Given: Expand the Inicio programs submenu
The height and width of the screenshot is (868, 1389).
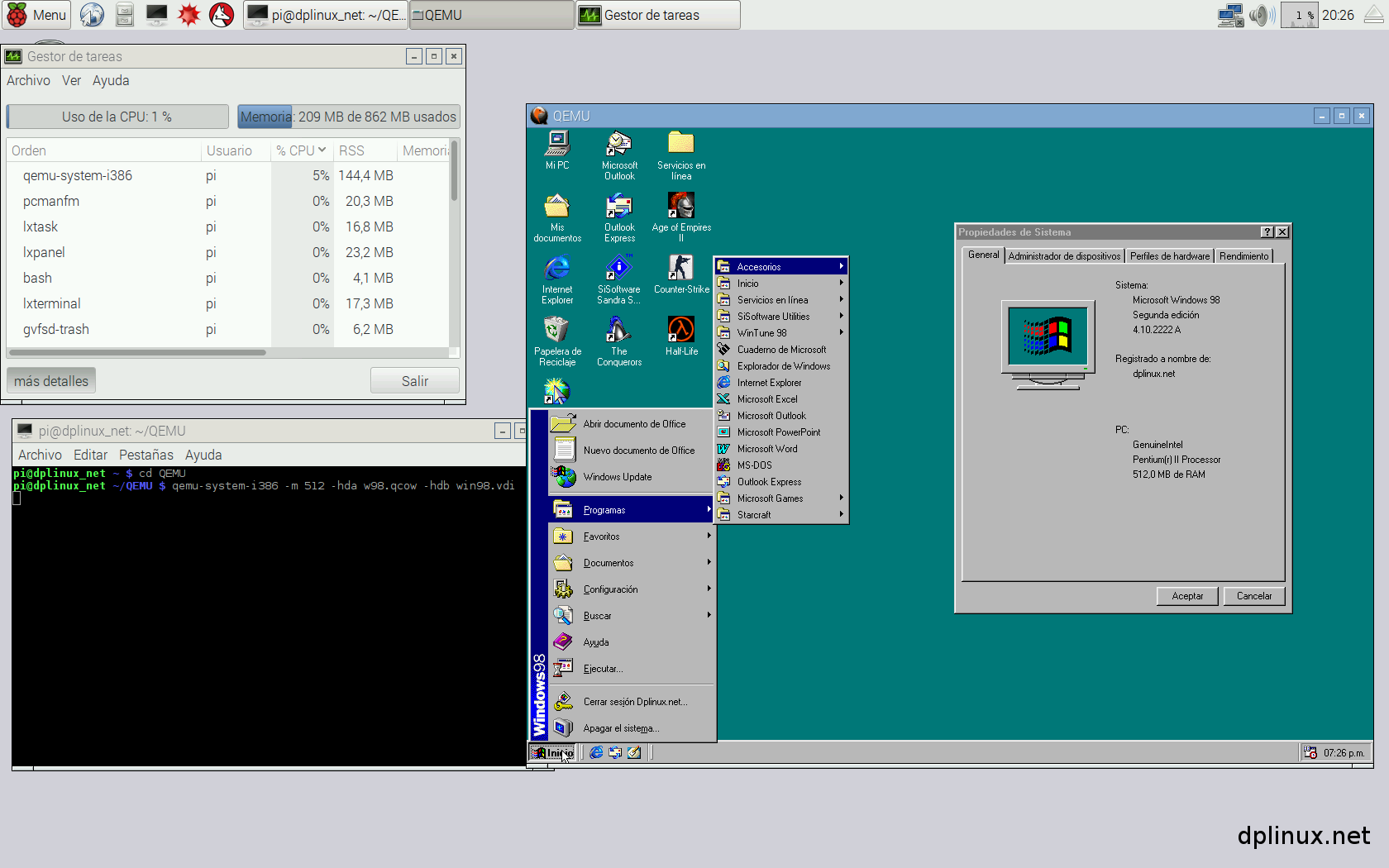Looking at the screenshot, I should tap(781, 283).
